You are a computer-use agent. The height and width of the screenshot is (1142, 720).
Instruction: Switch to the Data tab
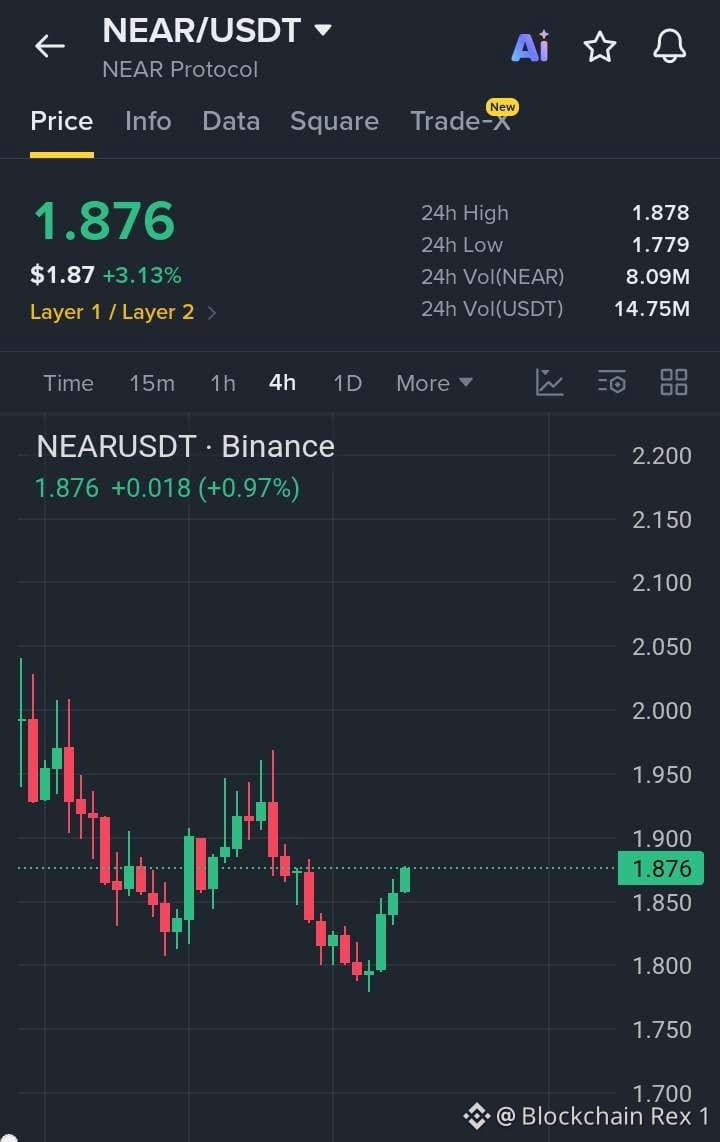click(x=232, y=121)
